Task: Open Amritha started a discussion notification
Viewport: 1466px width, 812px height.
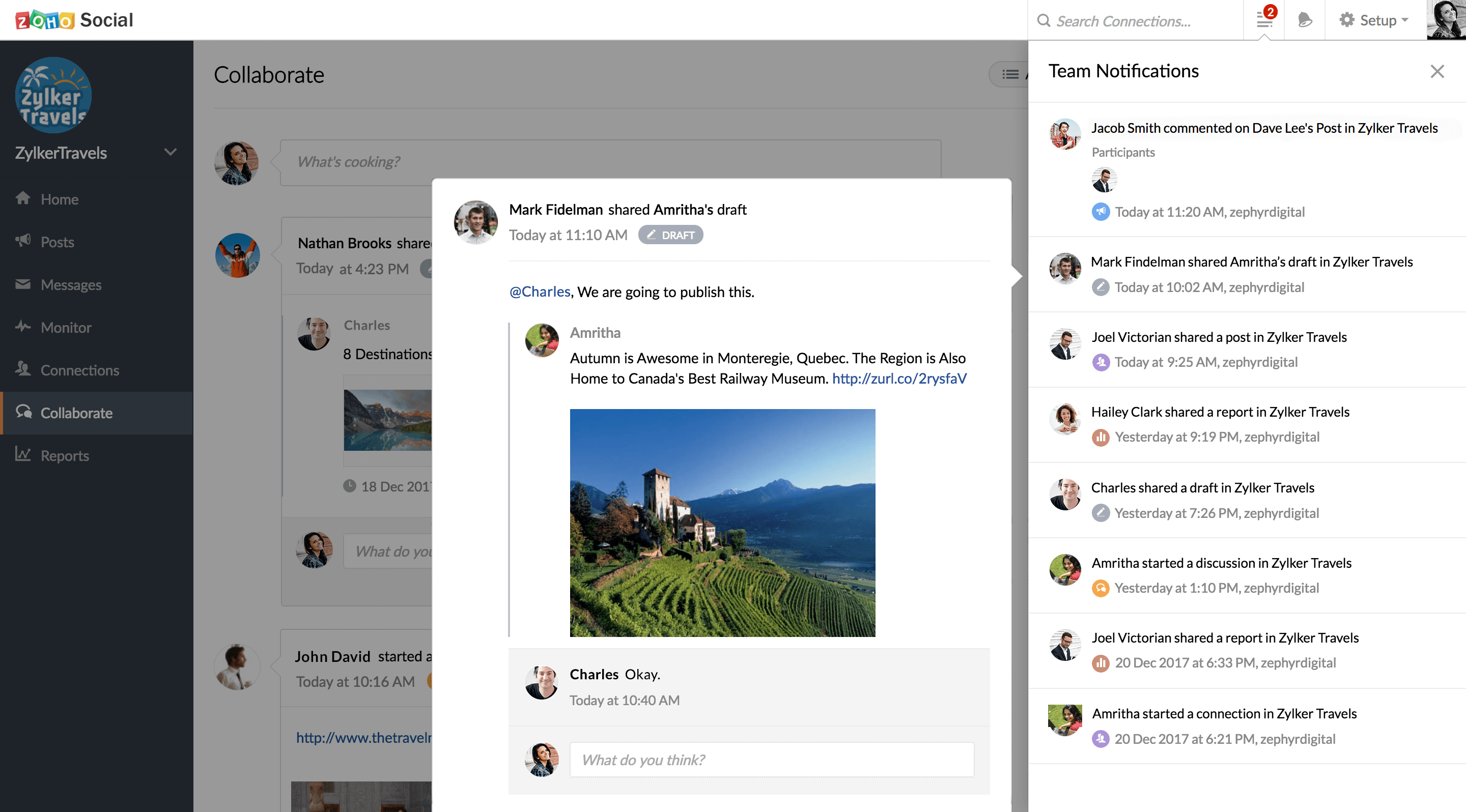Action: (x=1247, y=575)
